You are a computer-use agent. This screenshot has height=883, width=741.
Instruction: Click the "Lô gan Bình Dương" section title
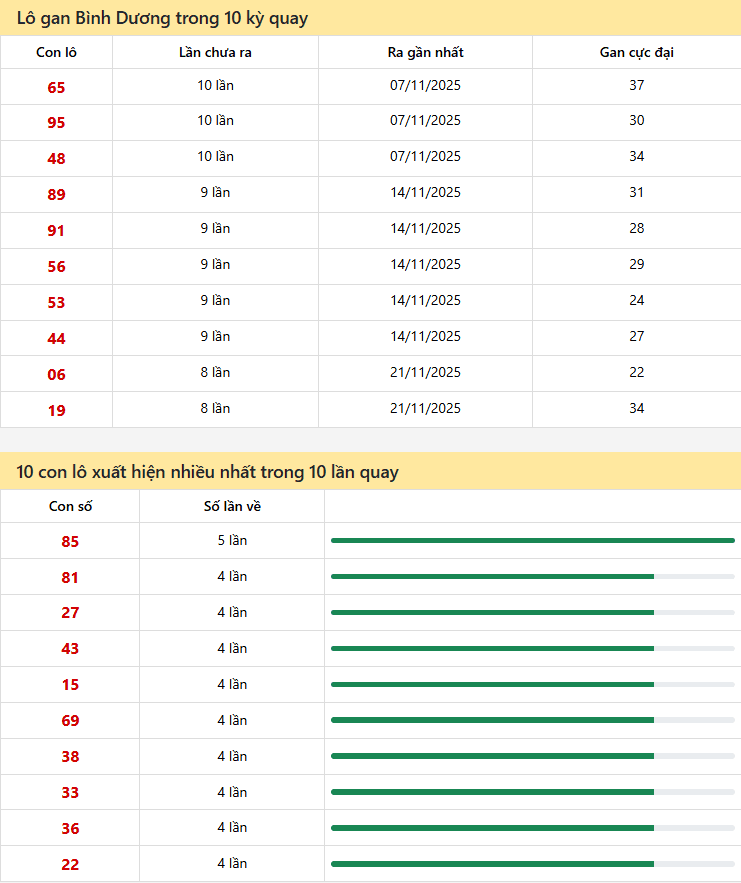[x=162, y=18]
